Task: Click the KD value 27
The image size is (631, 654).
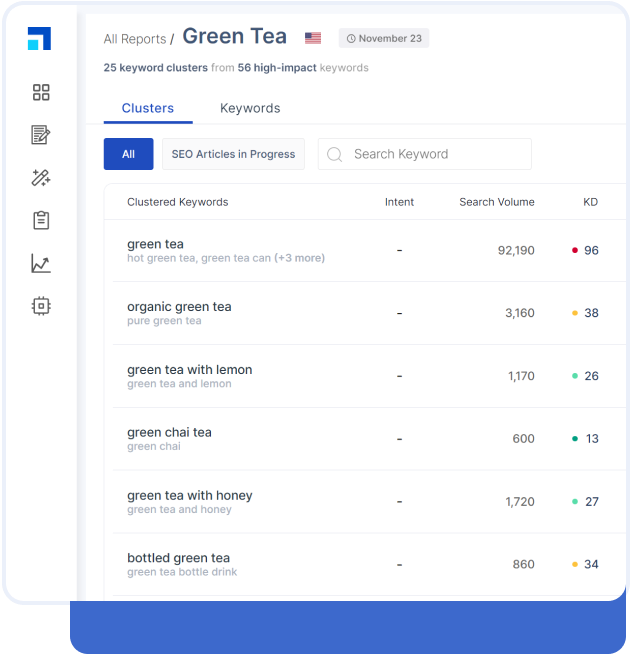Action: pos(592,501)
